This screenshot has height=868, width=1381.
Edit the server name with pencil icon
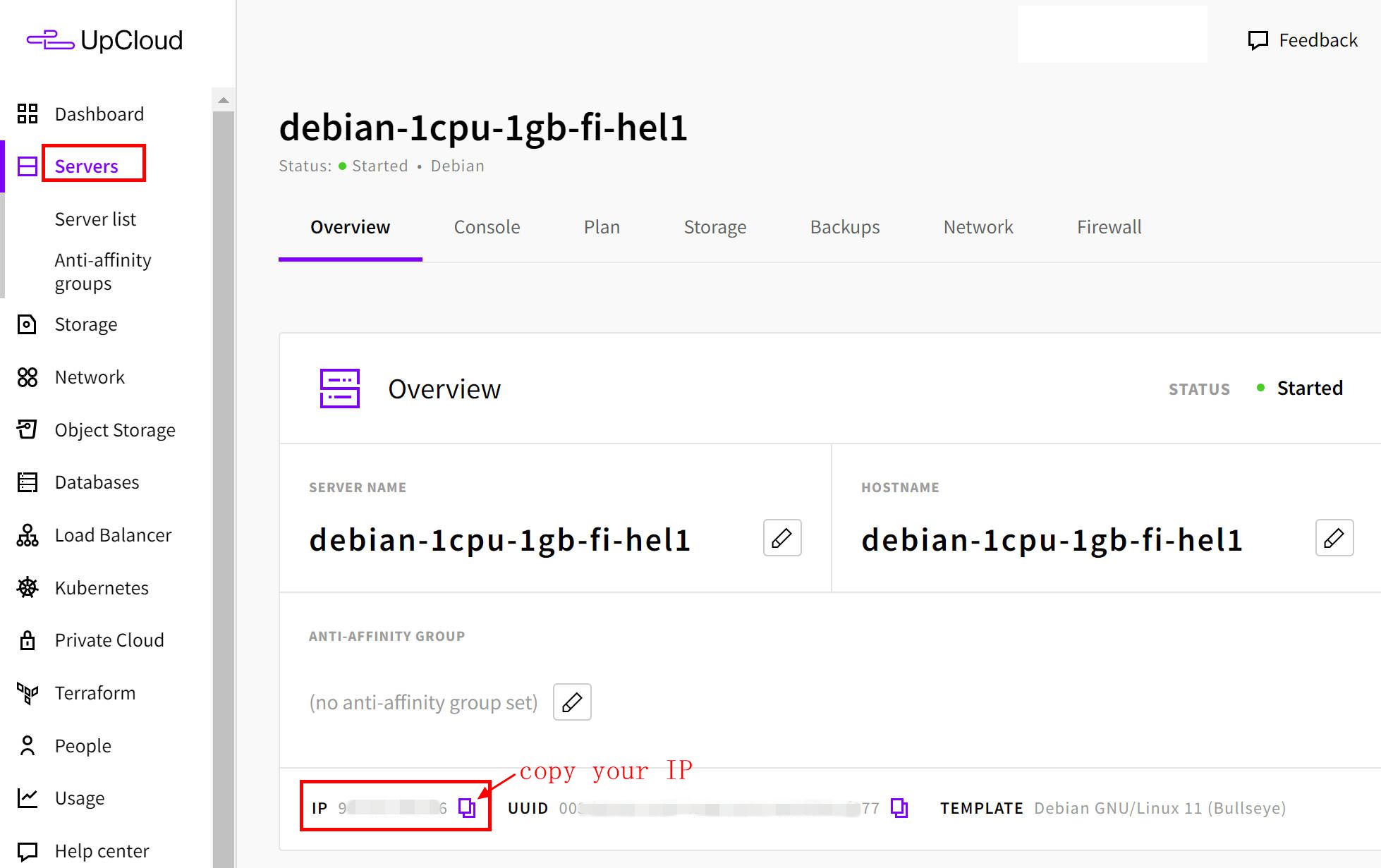click(x=782, y=538)
